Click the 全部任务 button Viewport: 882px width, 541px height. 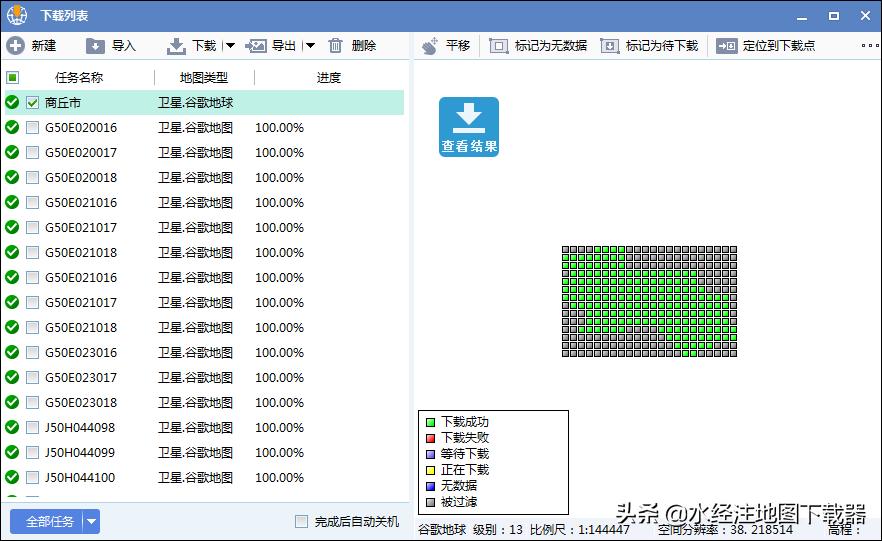pos(50,522)
